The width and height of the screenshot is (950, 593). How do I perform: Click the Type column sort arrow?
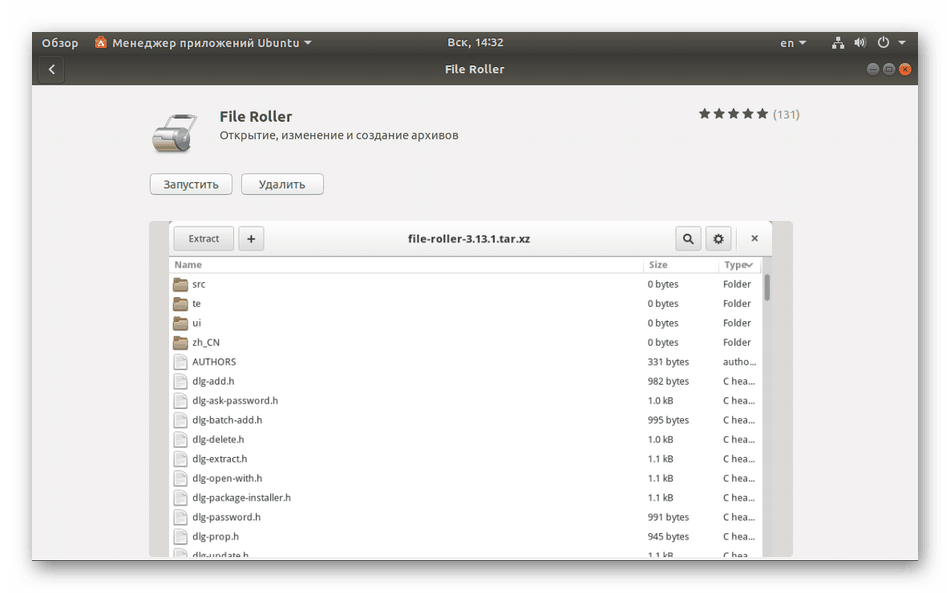750,265
